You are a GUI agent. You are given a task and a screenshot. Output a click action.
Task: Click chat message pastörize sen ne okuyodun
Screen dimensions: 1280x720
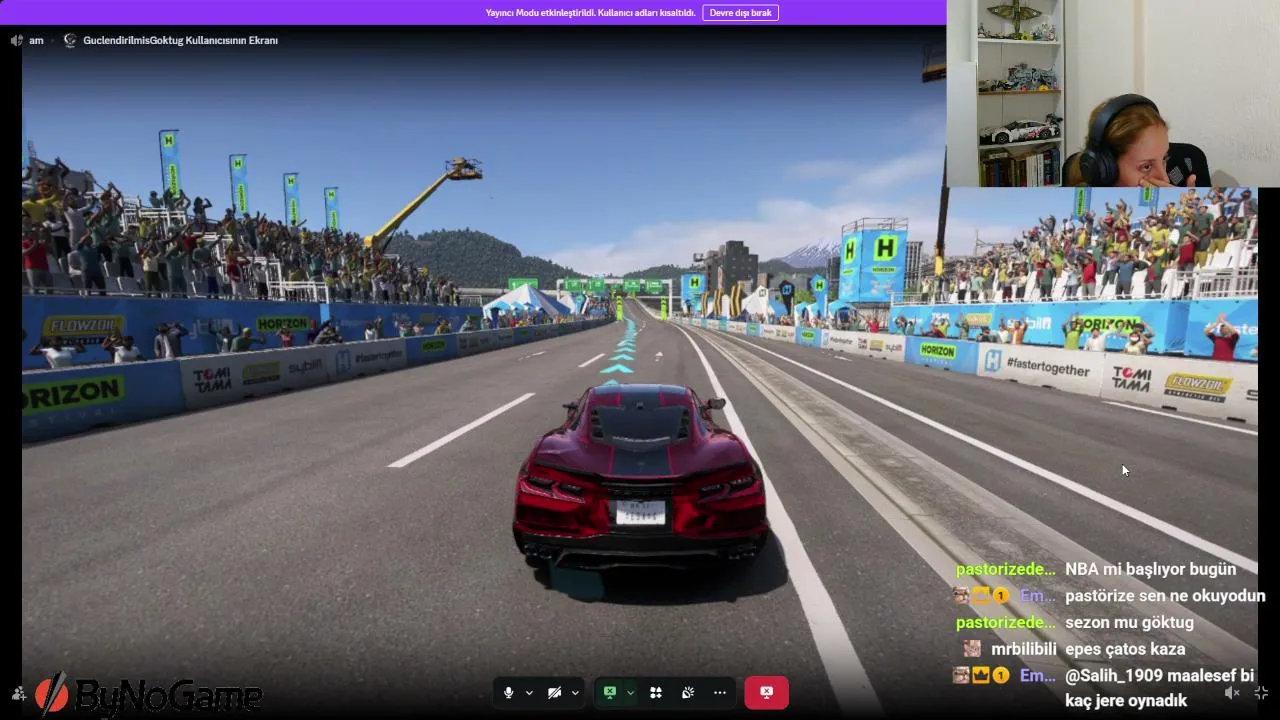tap(1165, 596)
